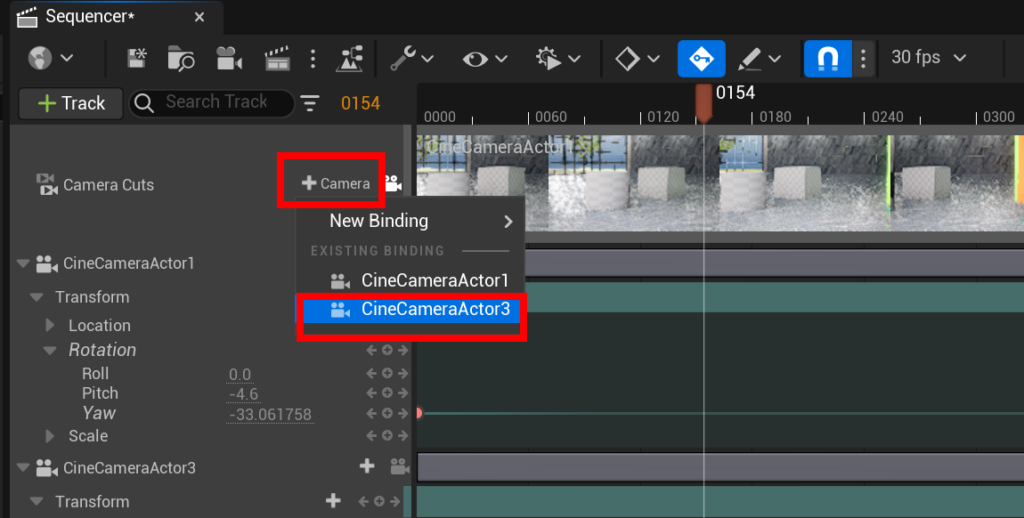Screen dimensions: 1024x518
Task: Open the pencil edit options dropdown
Action: [758, 58]
